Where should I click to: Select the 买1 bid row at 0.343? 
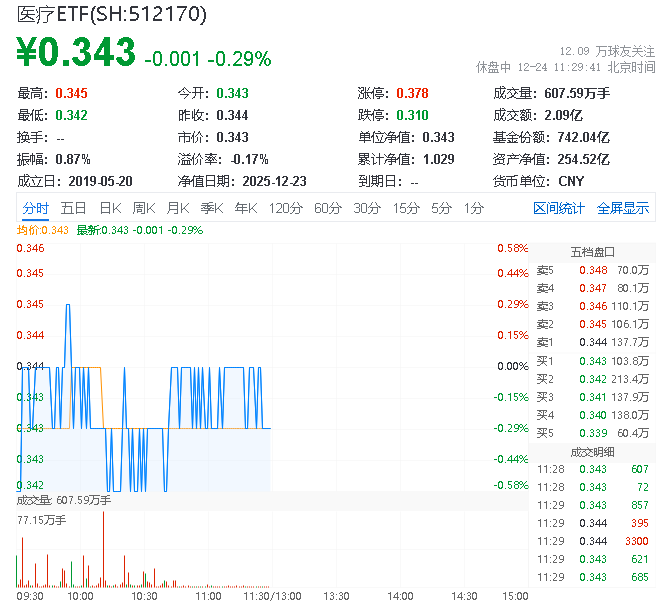[x=592, y=360]
